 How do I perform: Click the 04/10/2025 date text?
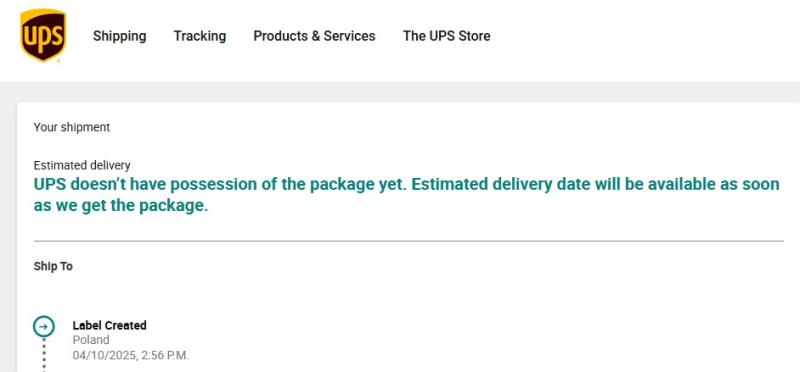[x=104, y=355]
